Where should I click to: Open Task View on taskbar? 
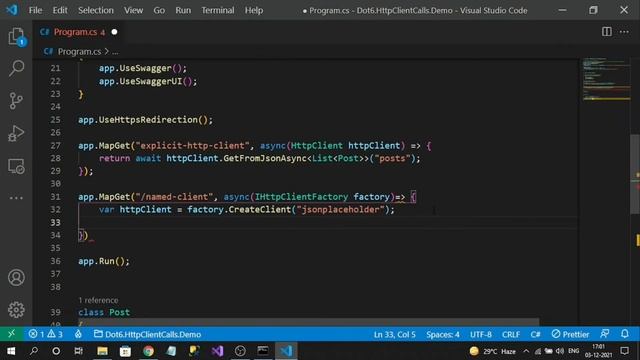pos(78,351)
